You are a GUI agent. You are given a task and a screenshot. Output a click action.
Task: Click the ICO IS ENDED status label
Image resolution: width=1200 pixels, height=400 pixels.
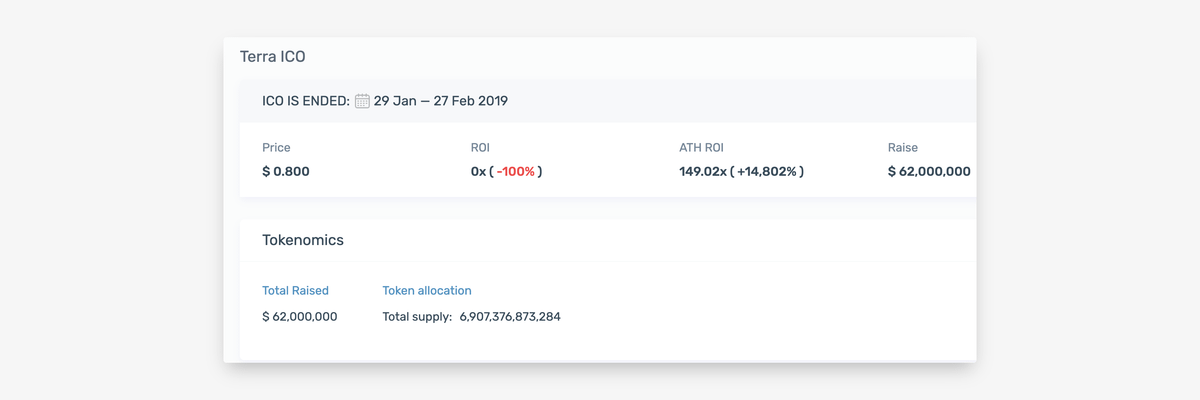tap(305, 101)
